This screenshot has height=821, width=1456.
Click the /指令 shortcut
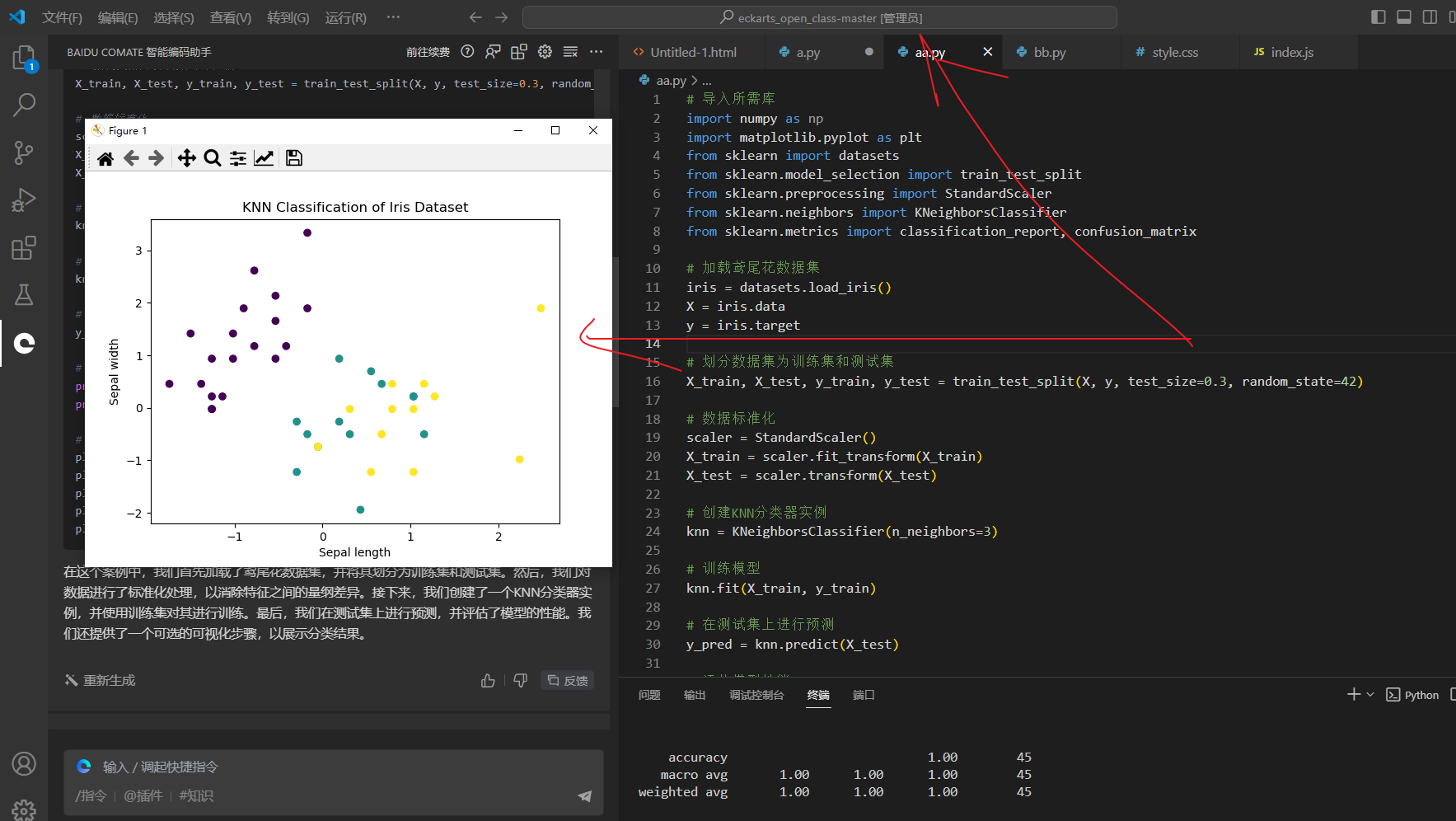point(91,796)
